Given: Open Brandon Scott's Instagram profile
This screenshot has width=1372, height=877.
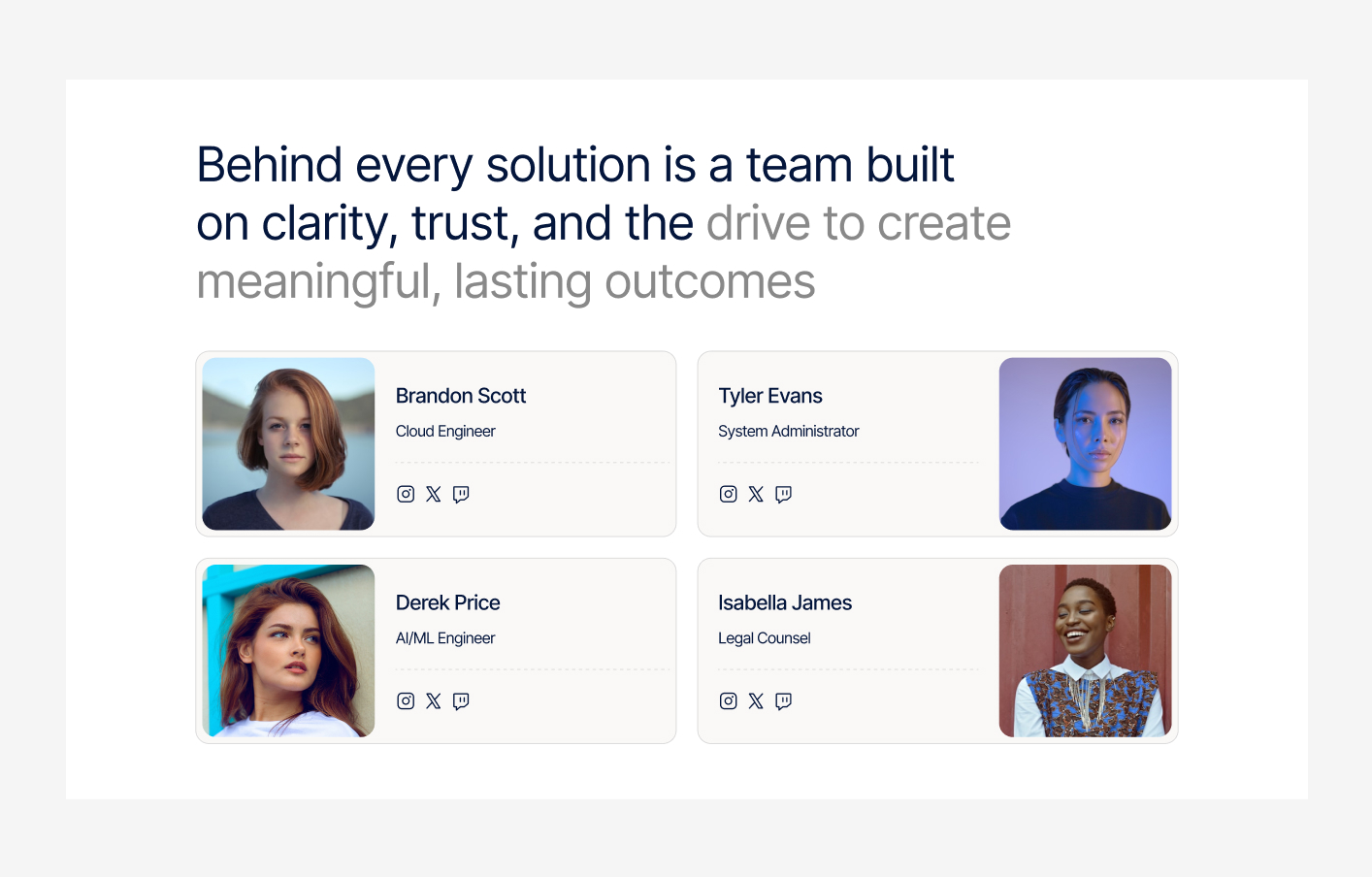Looking at the screenshot, I should pos(405,494).
